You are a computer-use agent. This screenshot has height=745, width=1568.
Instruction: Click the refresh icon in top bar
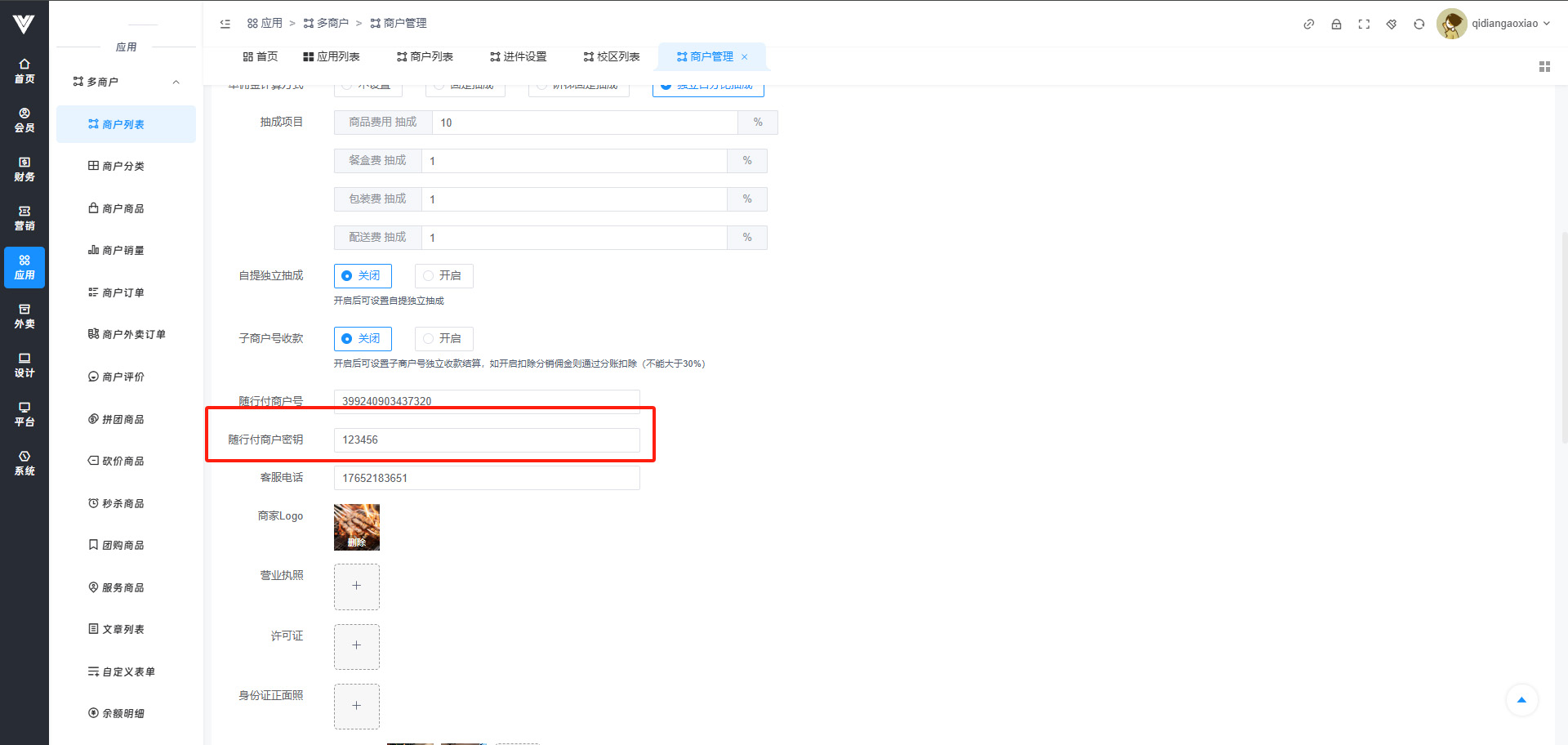(1419, 25)
